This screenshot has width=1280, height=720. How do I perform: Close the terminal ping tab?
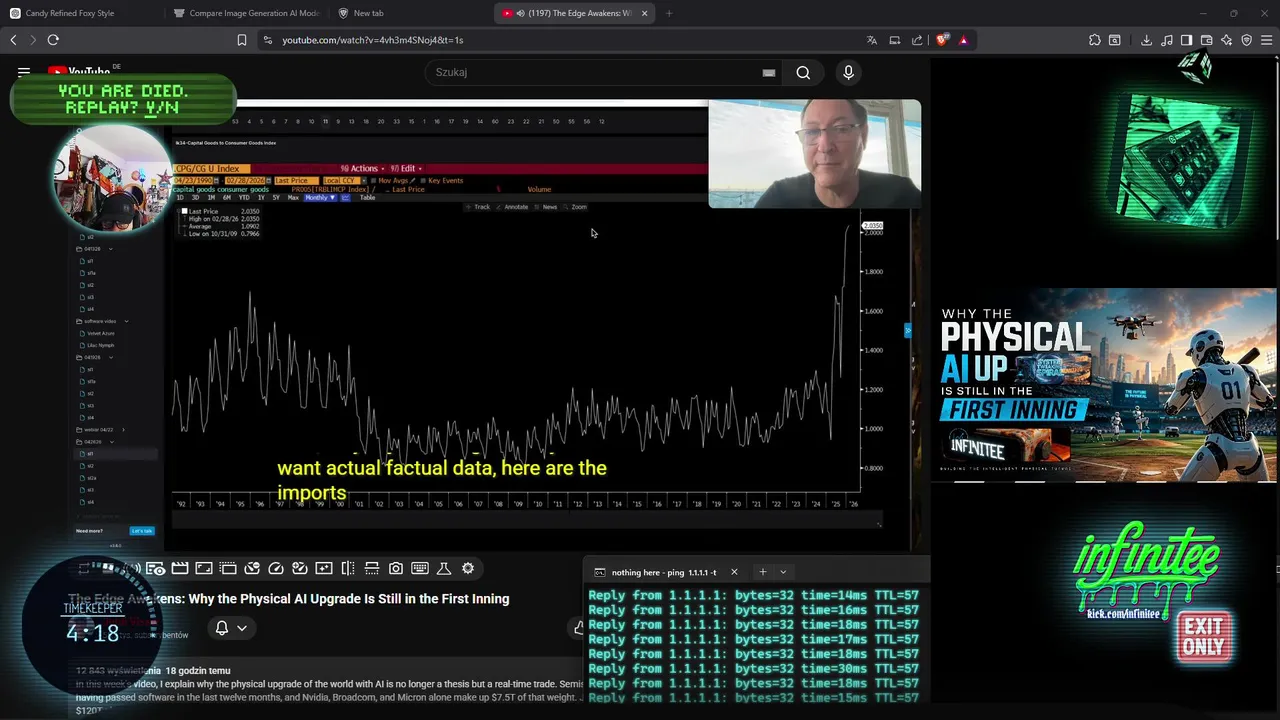click(x=734, y=572)
